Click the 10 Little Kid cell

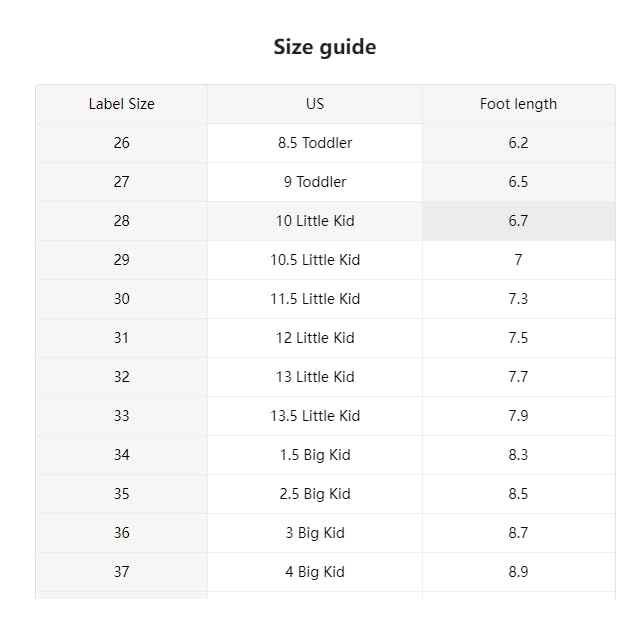coord(315,221)
